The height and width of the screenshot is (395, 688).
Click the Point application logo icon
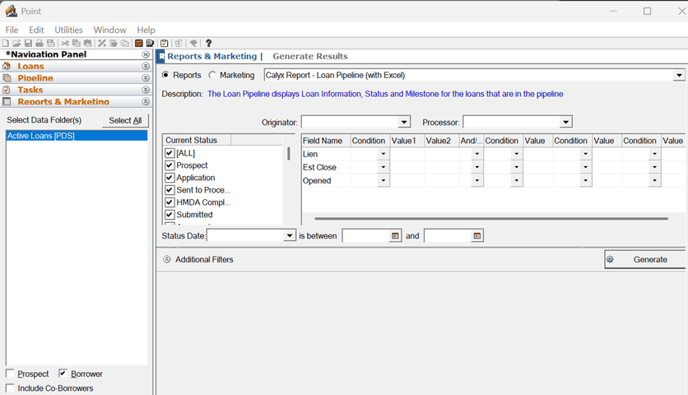pos(11,11)
